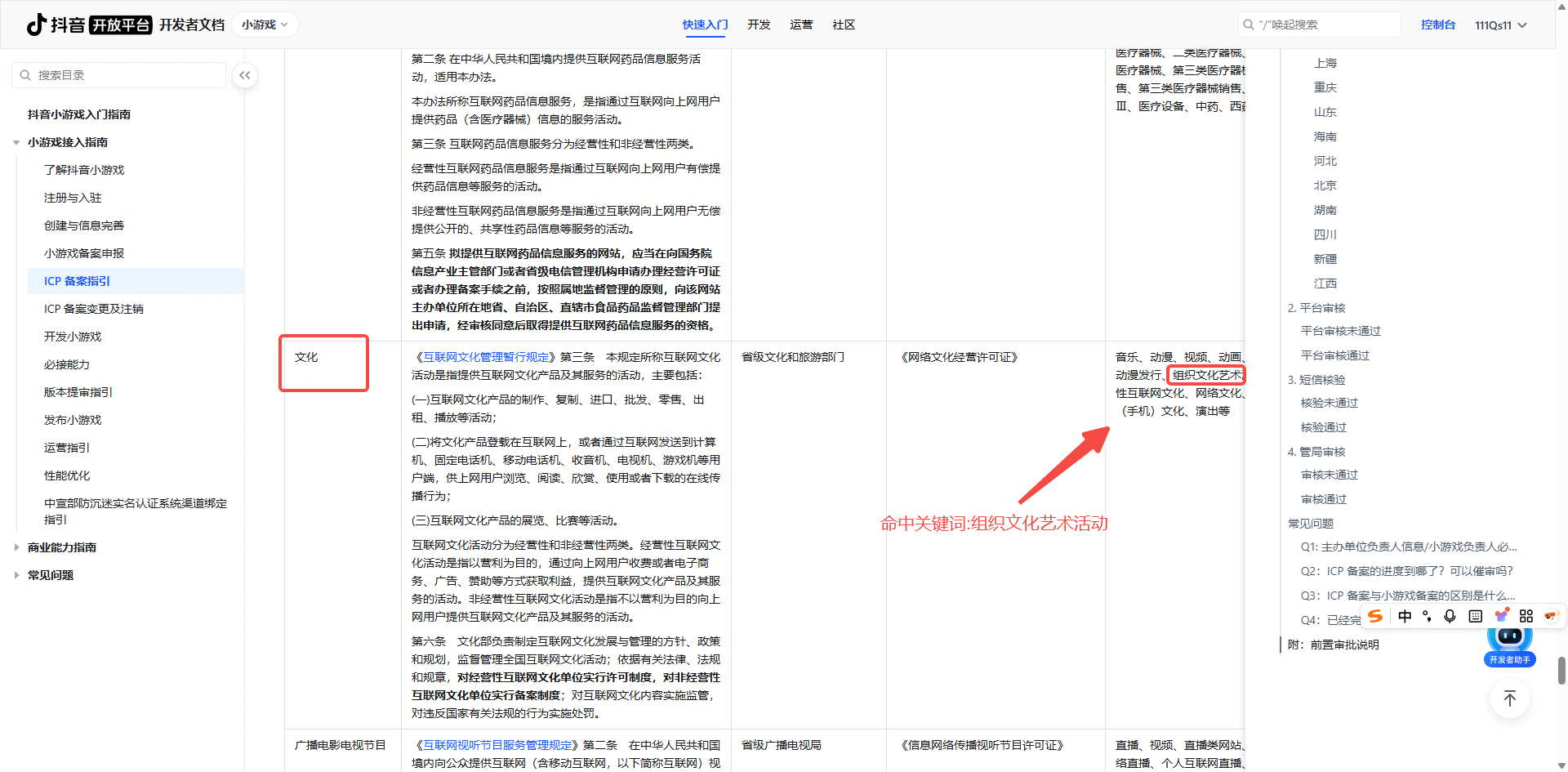Screen dimensions: 1568x772
Task: Collapse the sidebar with the double-chevron button
Action: 245,75
